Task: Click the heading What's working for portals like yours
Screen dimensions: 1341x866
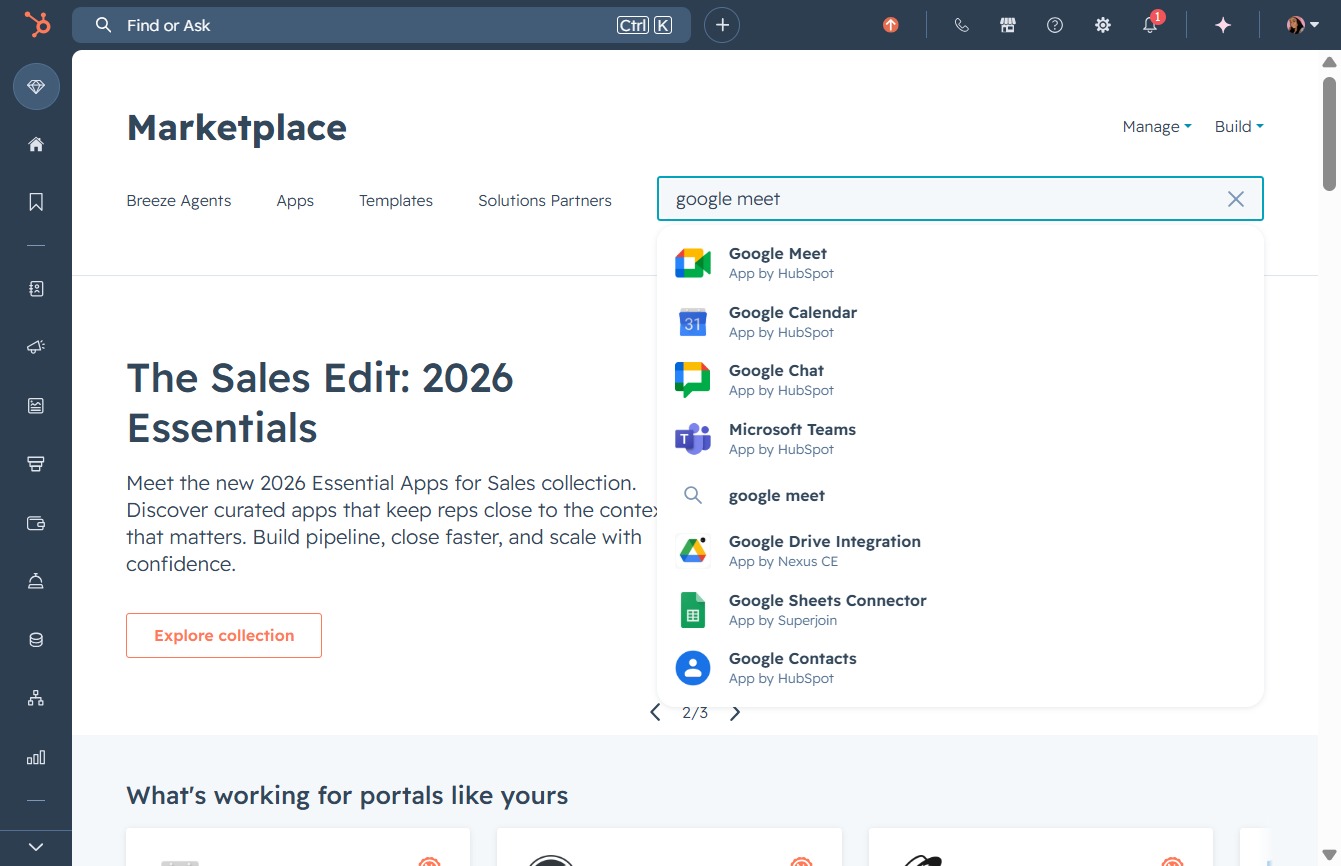Action: [x=347, y=796]
